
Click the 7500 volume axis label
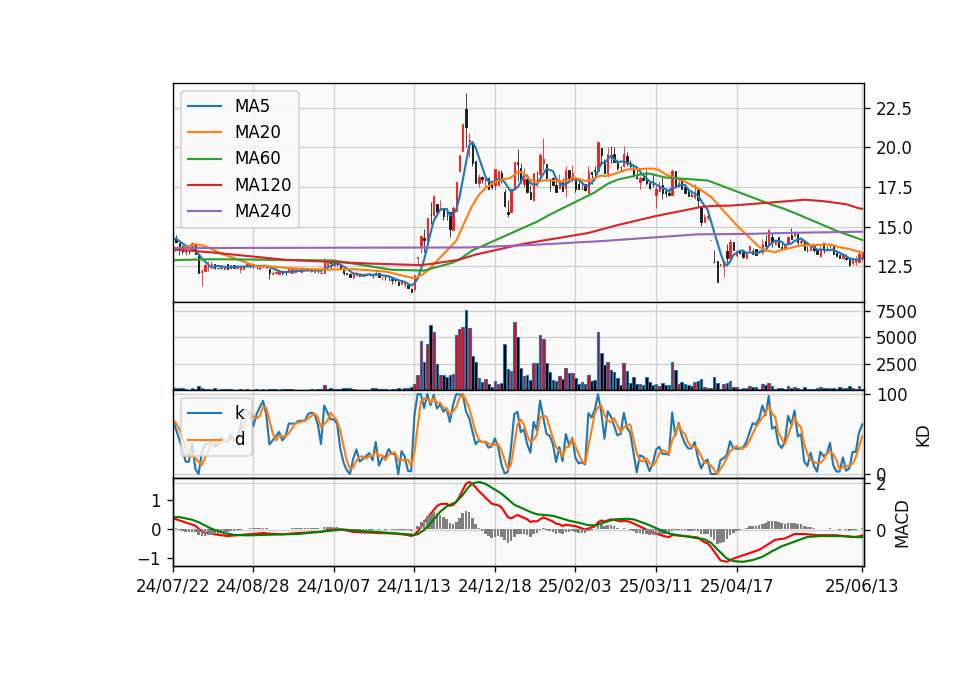click(896, 312)
